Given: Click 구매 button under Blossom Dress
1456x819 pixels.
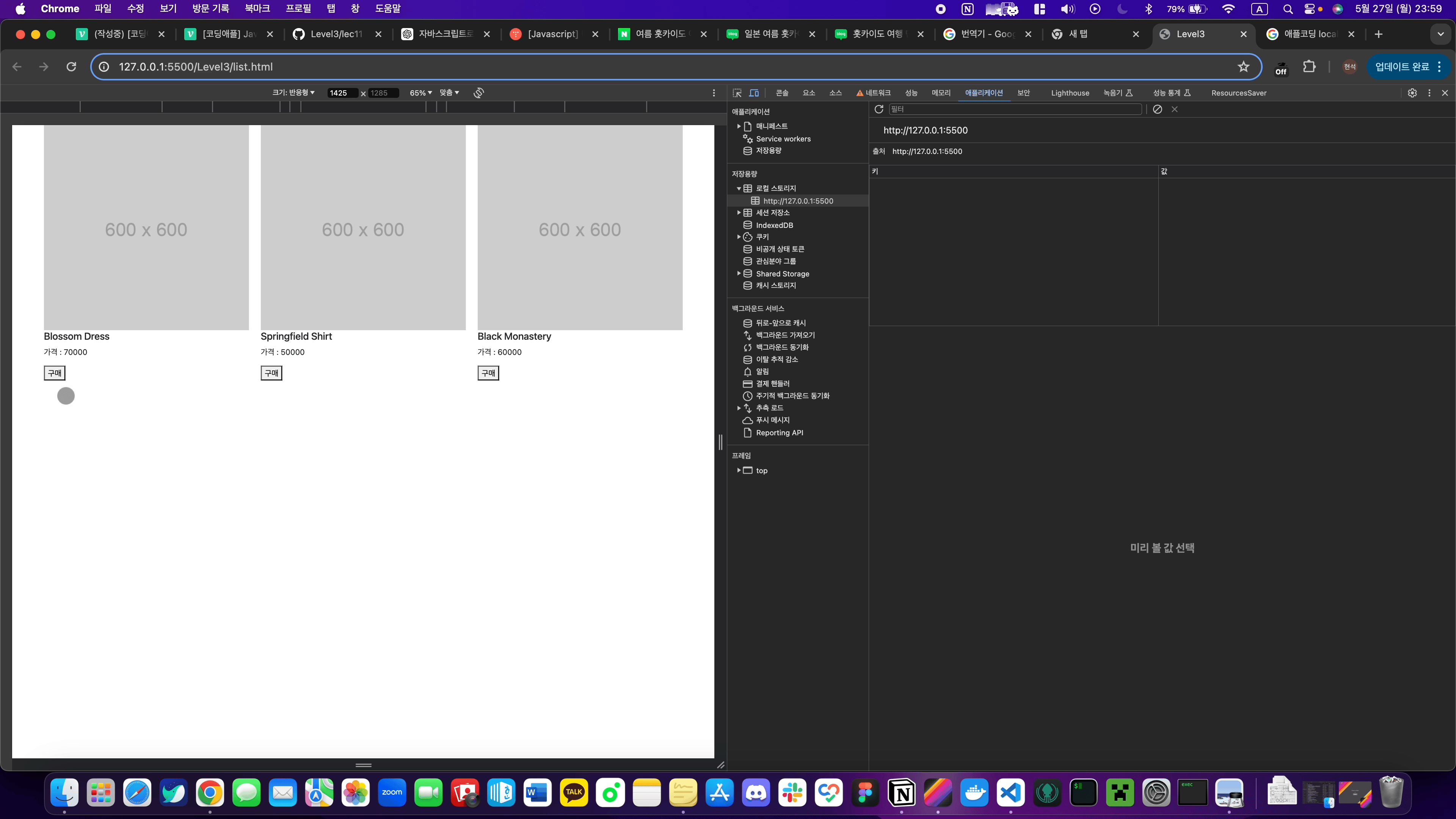Looking at the screenshot, I should (x=54, y=373).
